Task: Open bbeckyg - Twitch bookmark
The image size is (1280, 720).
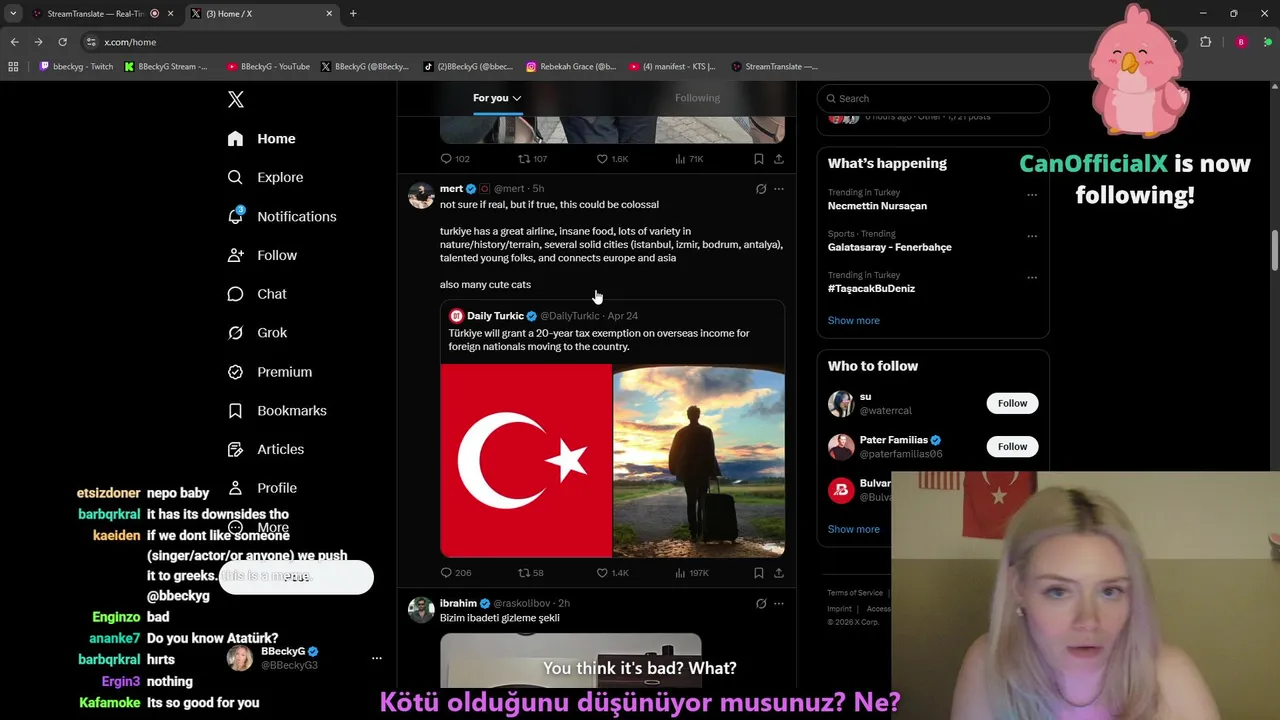Action: (x=76, y=67)
